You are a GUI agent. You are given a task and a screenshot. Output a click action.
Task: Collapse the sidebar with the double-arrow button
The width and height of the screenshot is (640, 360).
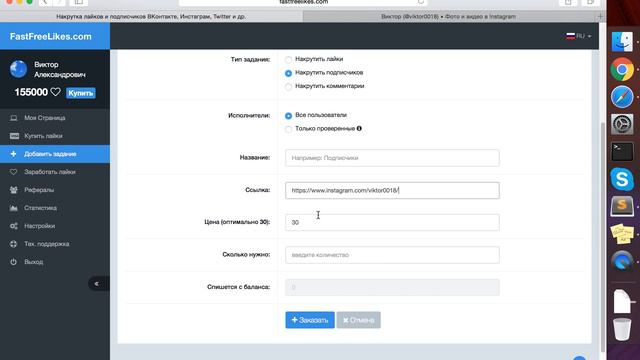click(97, 284)
